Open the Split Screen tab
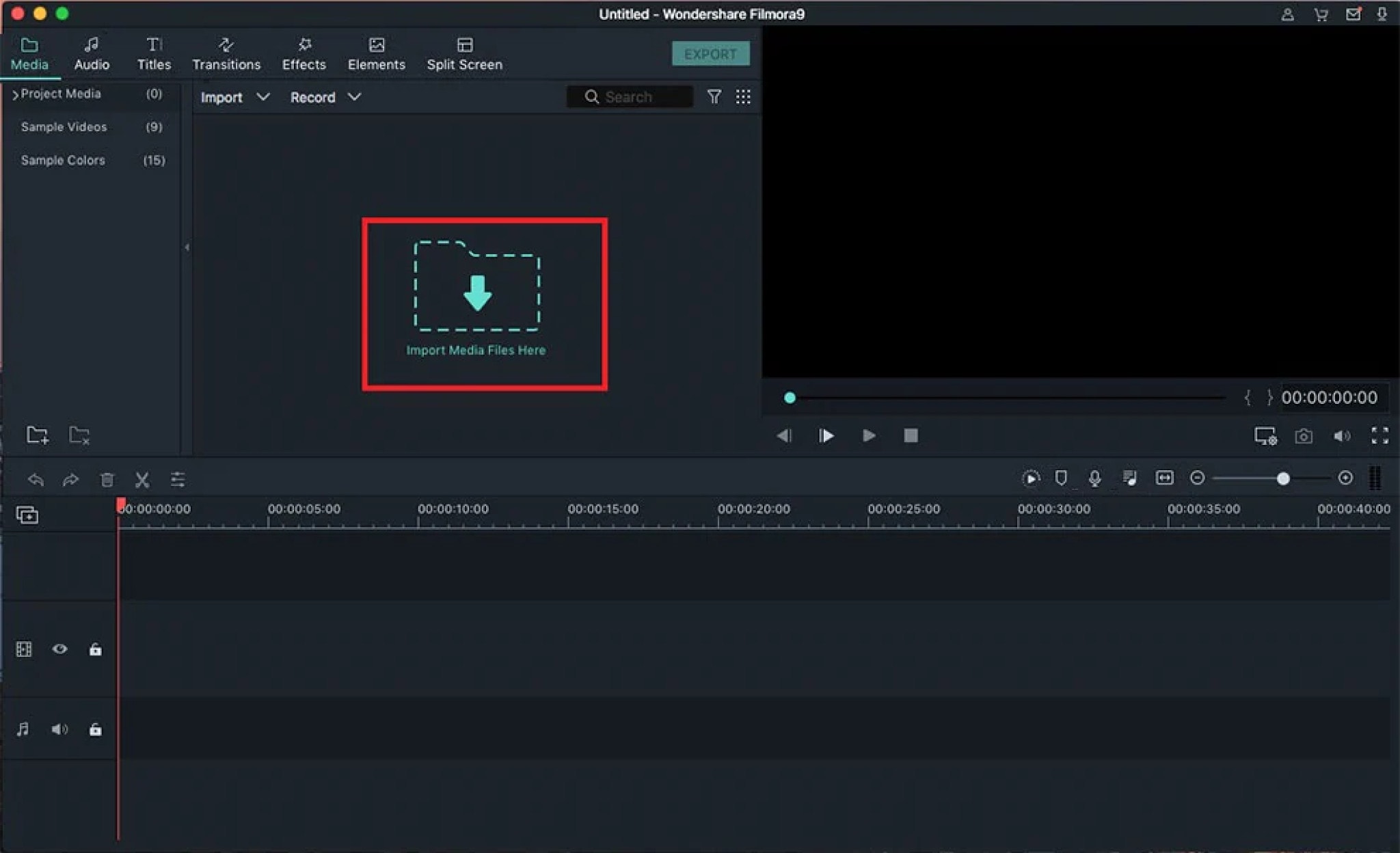The width and height of the screenshot is (1400, 853). (464, 53)
